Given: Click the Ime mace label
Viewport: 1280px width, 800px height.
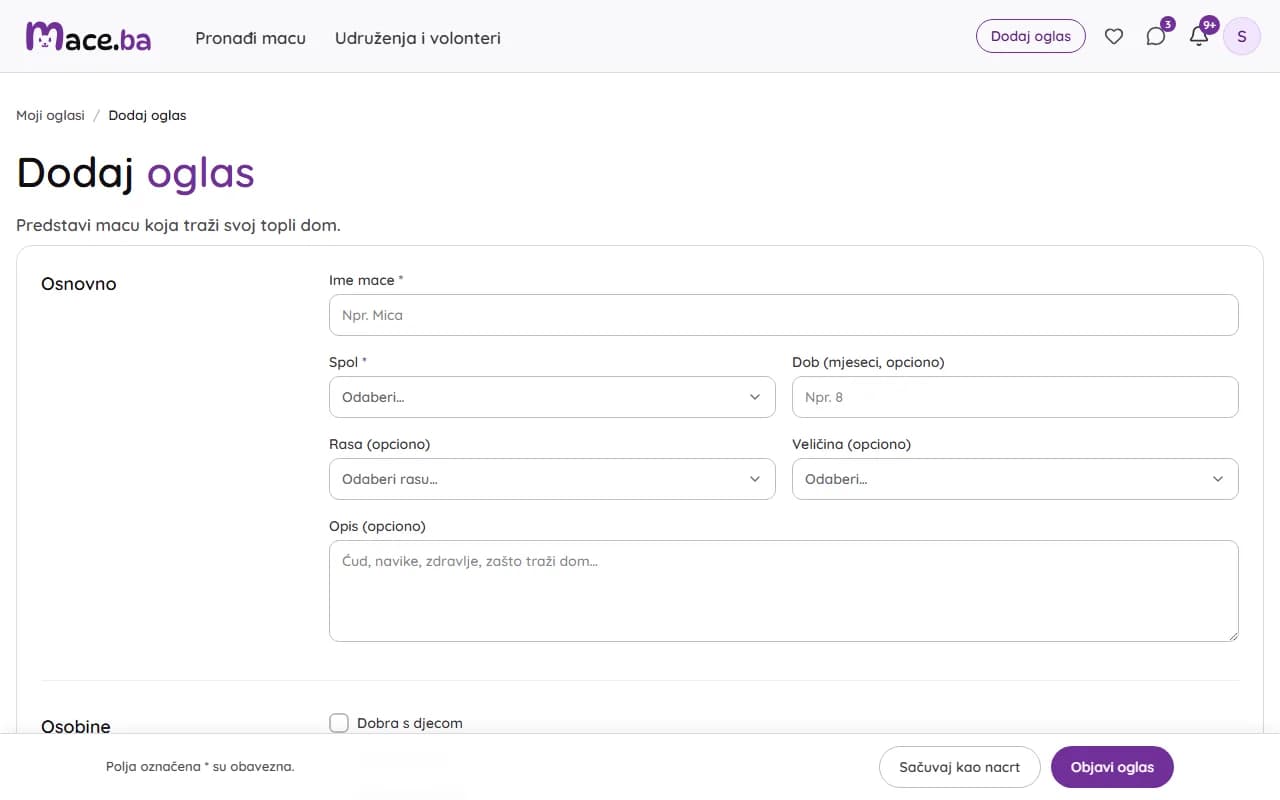Looking at the screenshot, I should 366,280.
